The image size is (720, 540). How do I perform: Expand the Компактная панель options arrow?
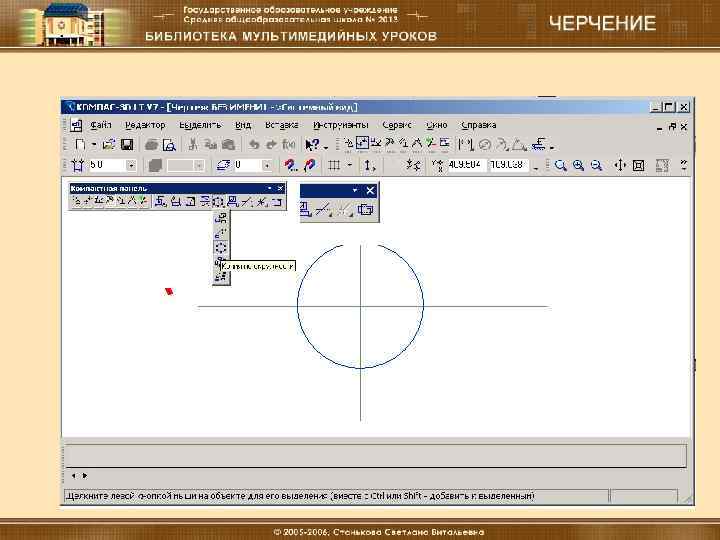(270, 188)
